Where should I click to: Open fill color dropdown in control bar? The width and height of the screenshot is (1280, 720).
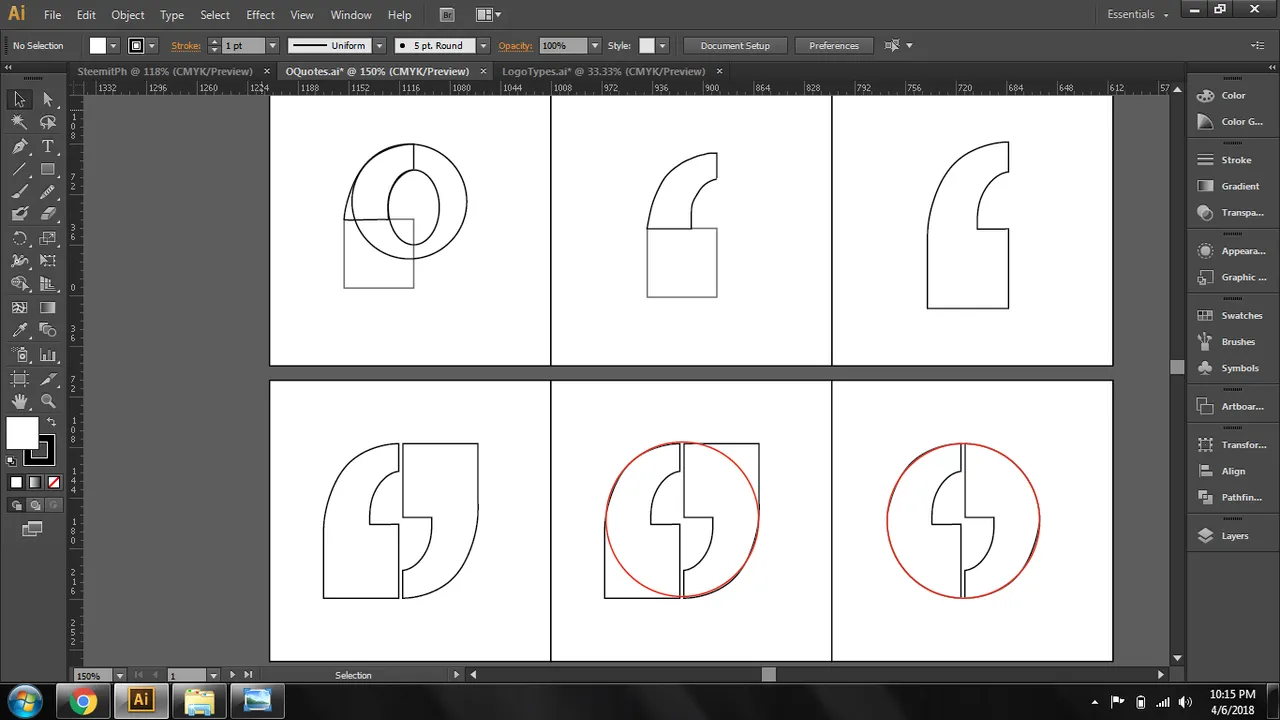113,46
